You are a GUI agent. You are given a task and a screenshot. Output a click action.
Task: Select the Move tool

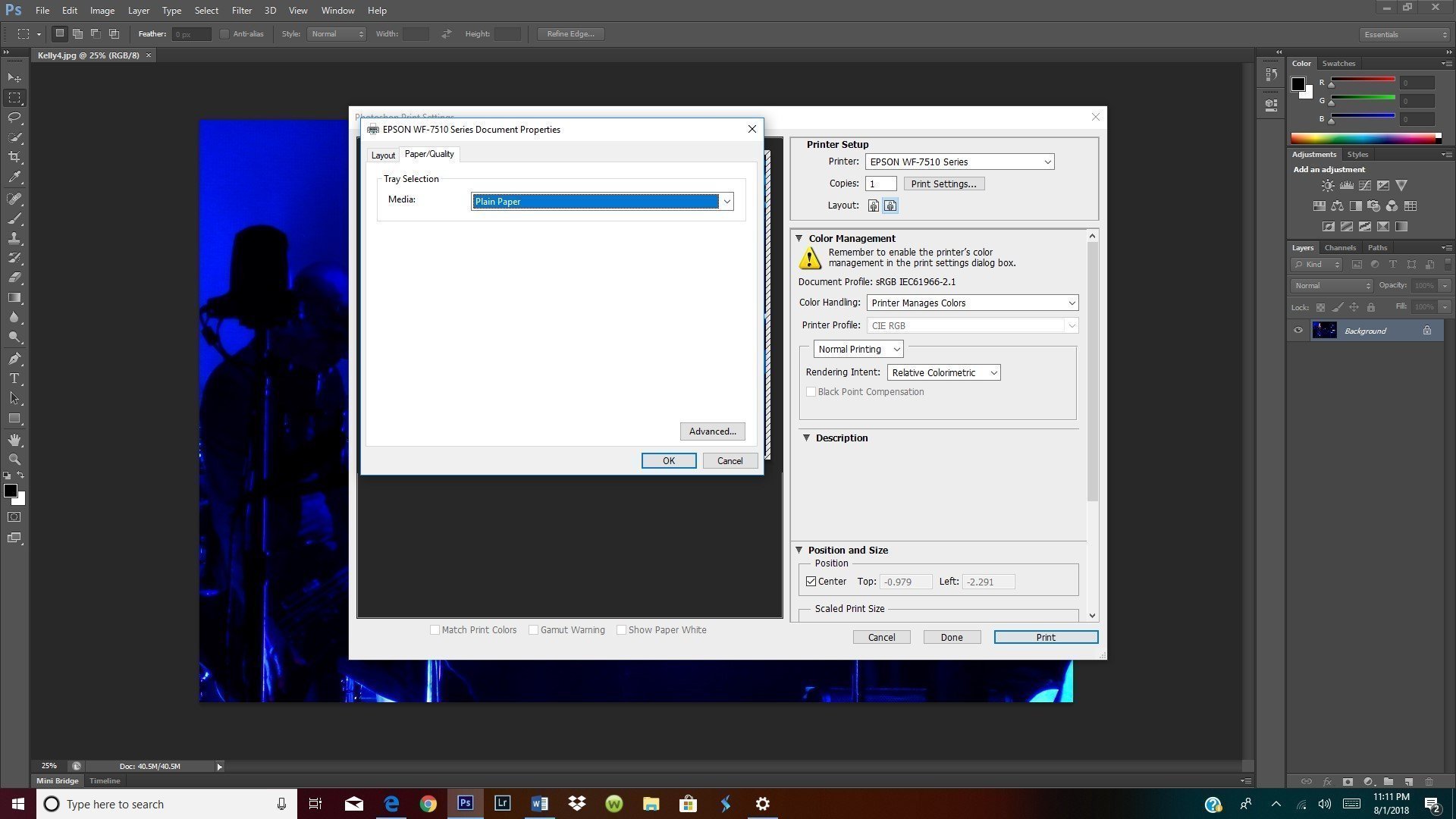coord(14,77)
